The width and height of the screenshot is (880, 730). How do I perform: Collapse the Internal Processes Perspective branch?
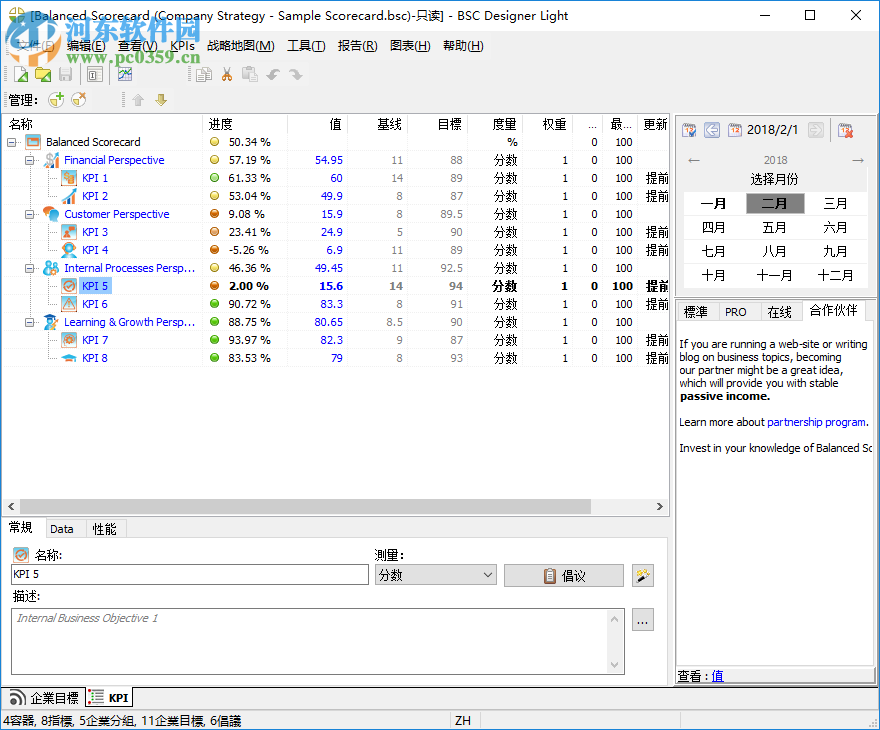click(x=30, y=268)
